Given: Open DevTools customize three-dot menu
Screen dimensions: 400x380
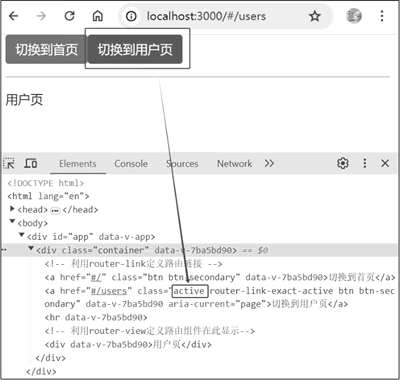Looking at the screenshot, I should [x=365, y=163].
